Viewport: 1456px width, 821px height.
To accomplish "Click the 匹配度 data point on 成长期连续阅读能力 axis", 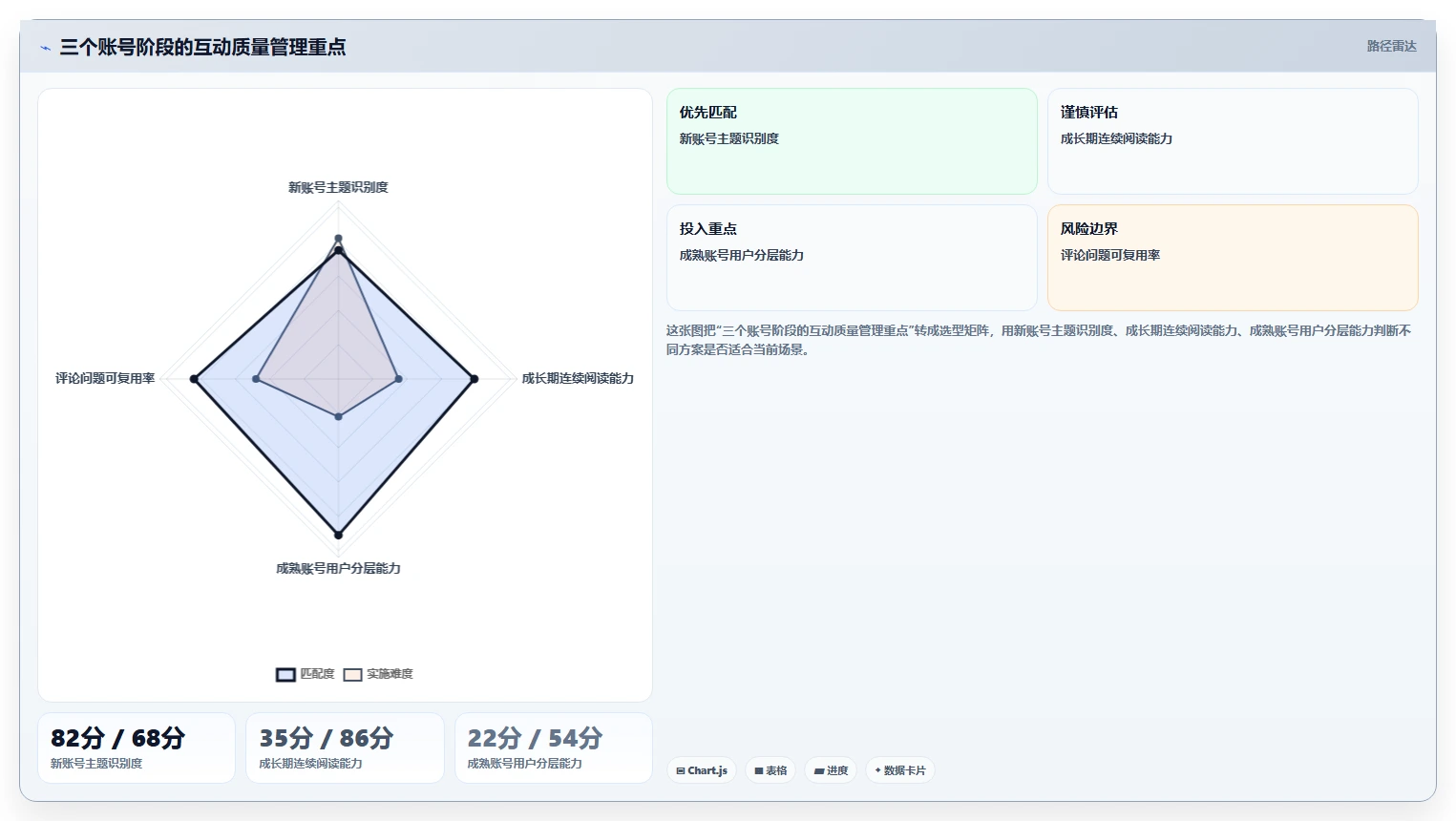I will (x=474, y=379).
